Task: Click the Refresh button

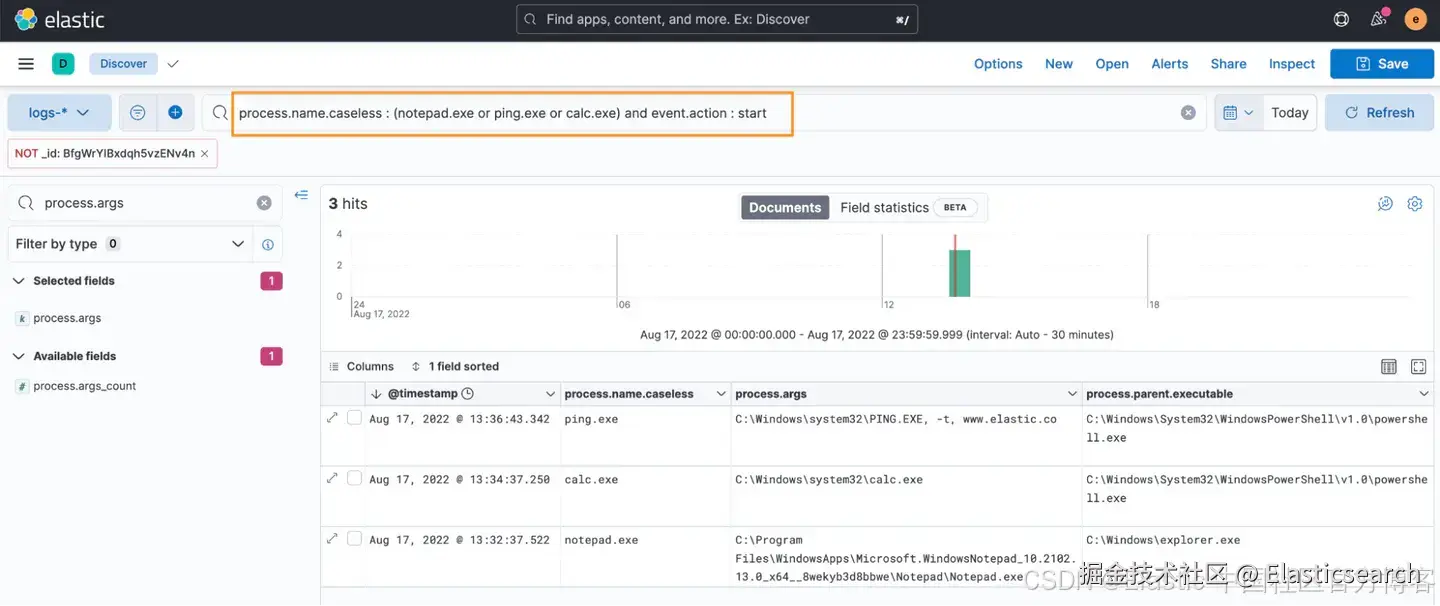Action: tap(1379, 113)
